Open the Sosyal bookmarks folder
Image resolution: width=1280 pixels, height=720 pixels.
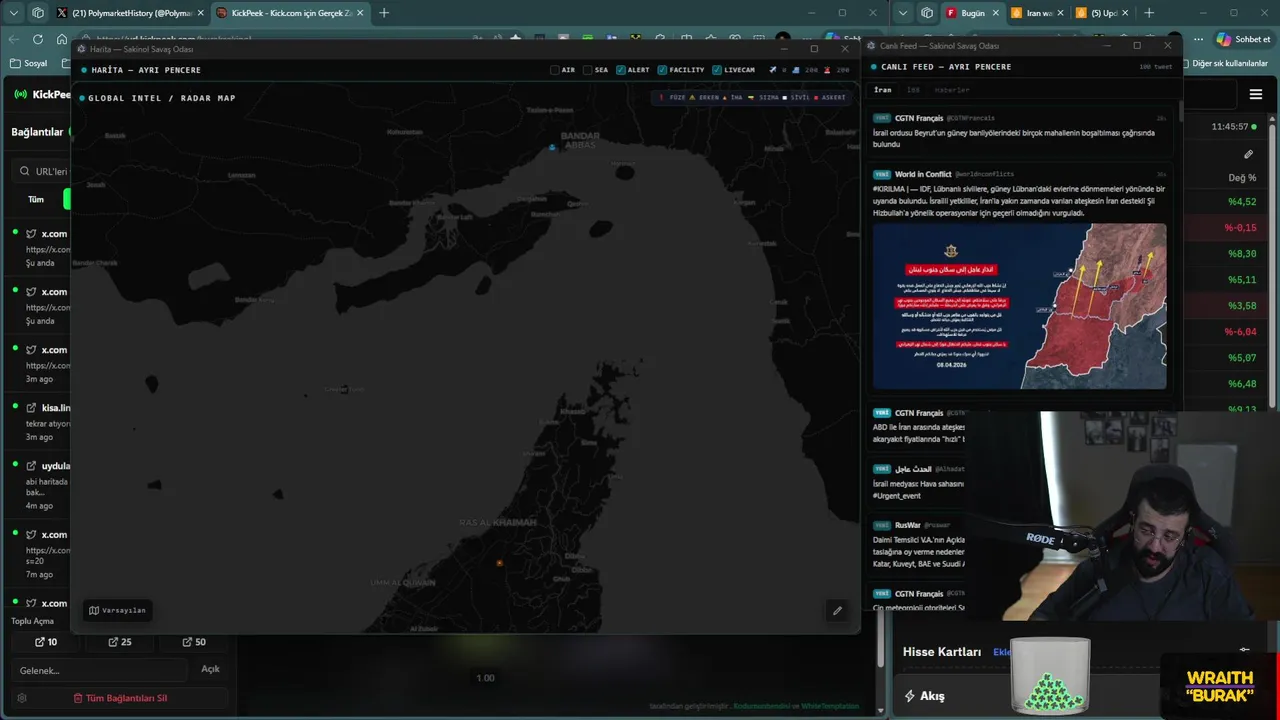(28, 63)
